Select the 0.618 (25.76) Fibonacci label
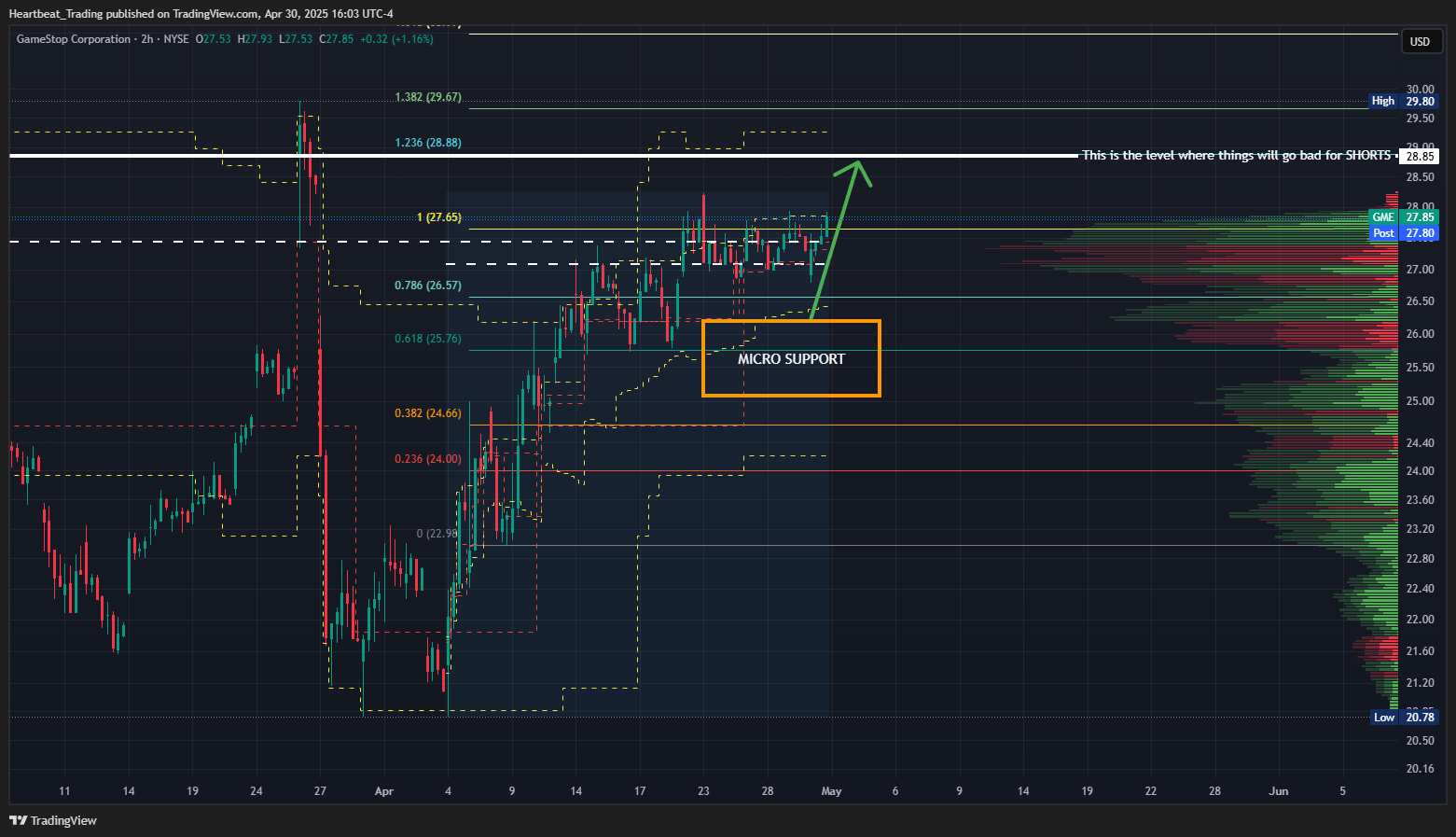Viewport: 1456px width, 837px height. (428, 339)
